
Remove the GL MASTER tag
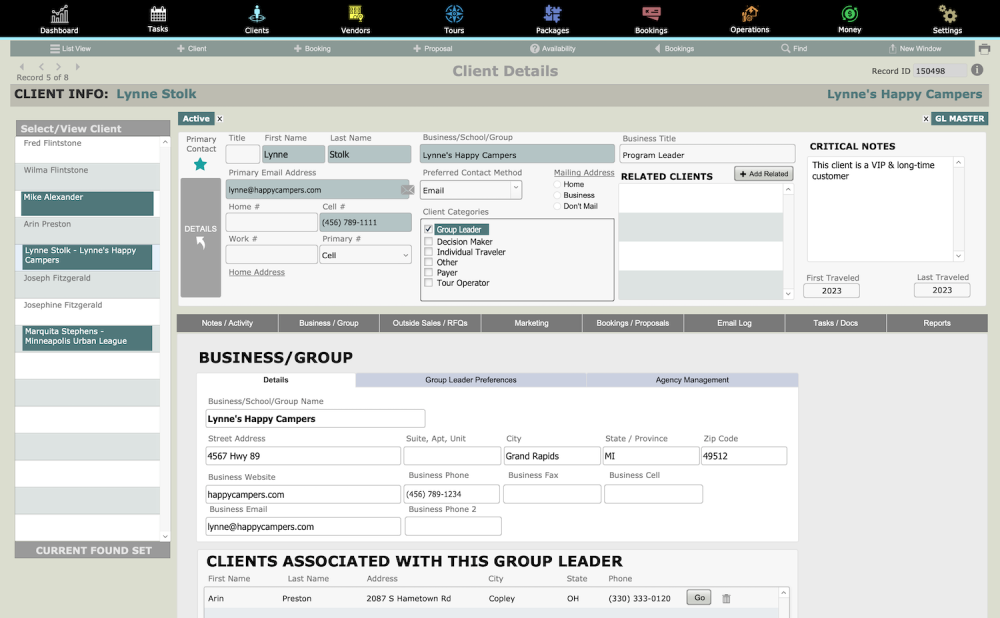pos(926,119)
